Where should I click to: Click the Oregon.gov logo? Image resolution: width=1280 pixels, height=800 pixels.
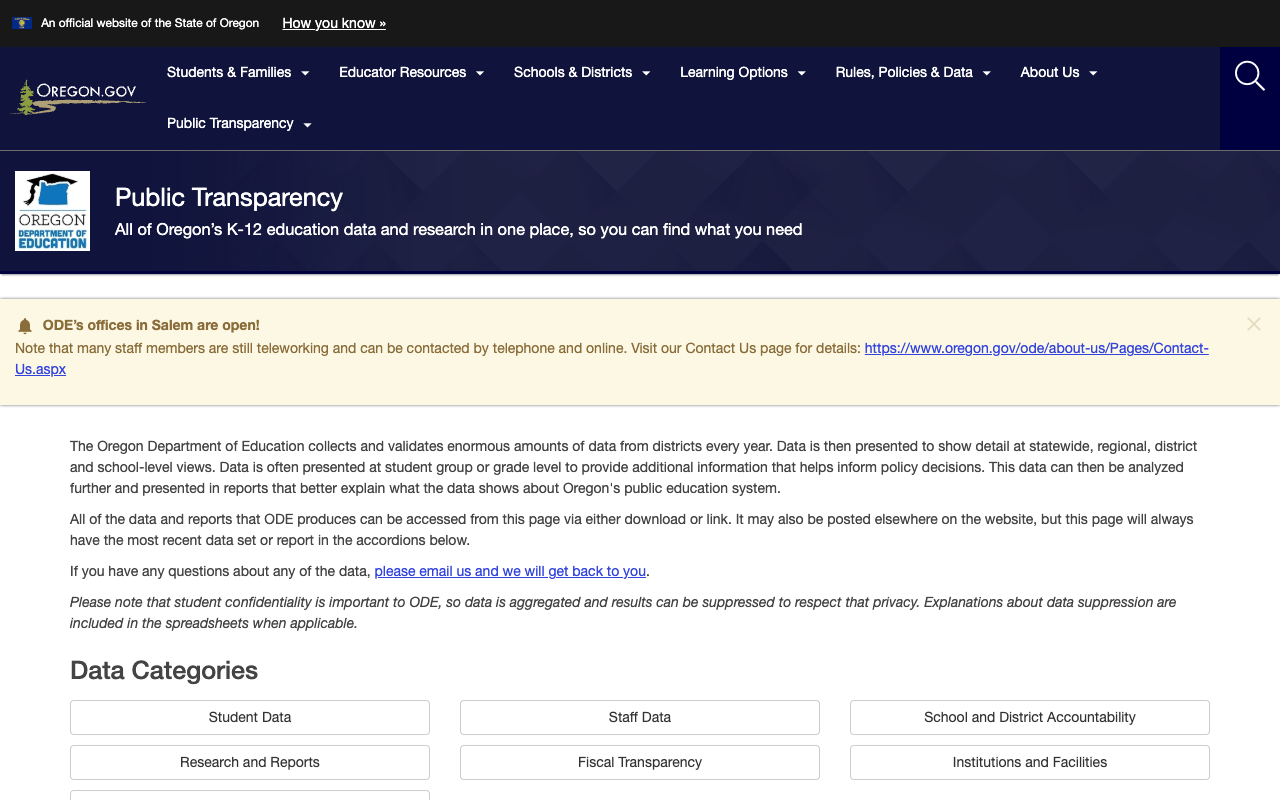(78, 97)
